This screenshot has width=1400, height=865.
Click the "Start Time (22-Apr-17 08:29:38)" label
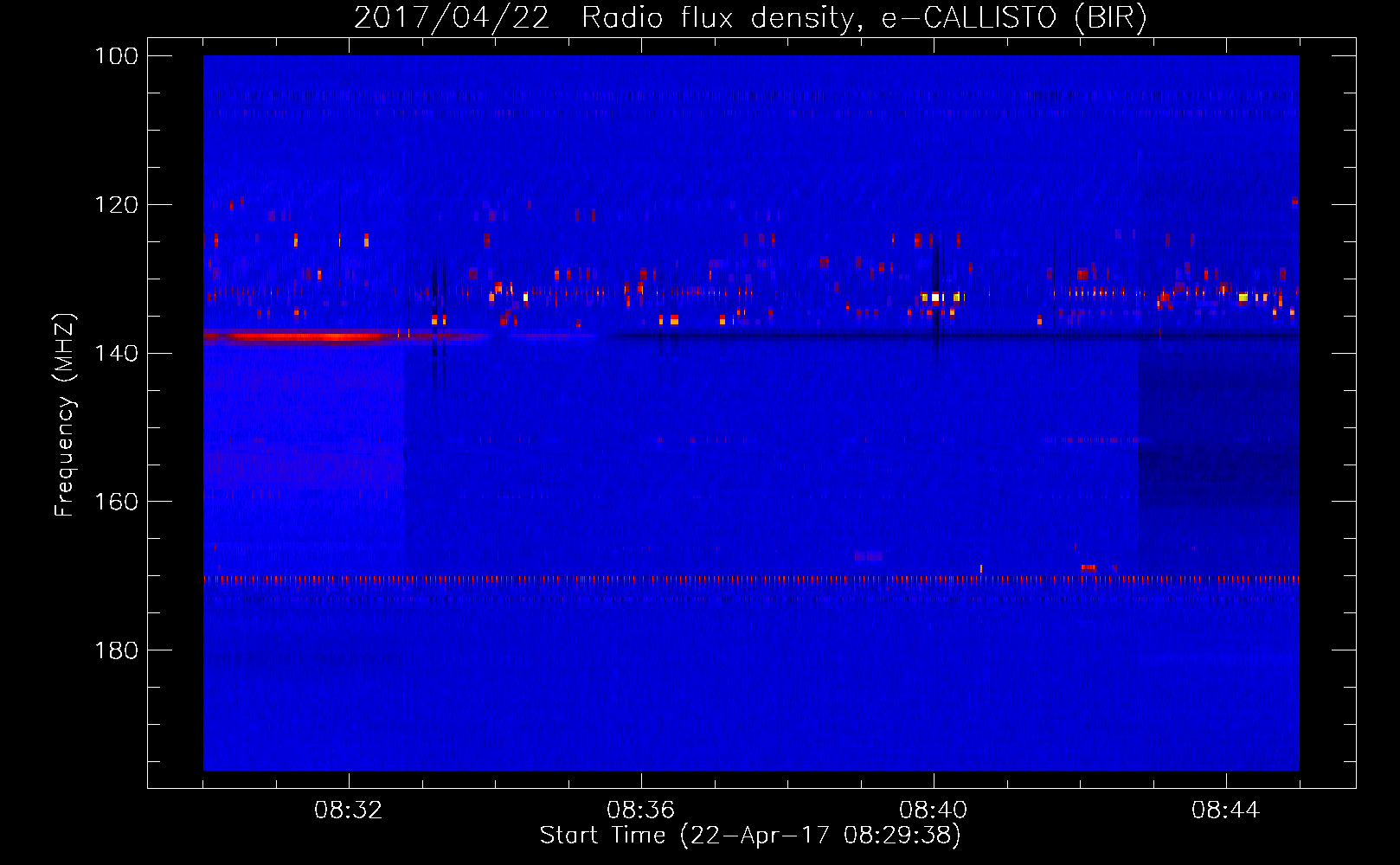[750, 836]
